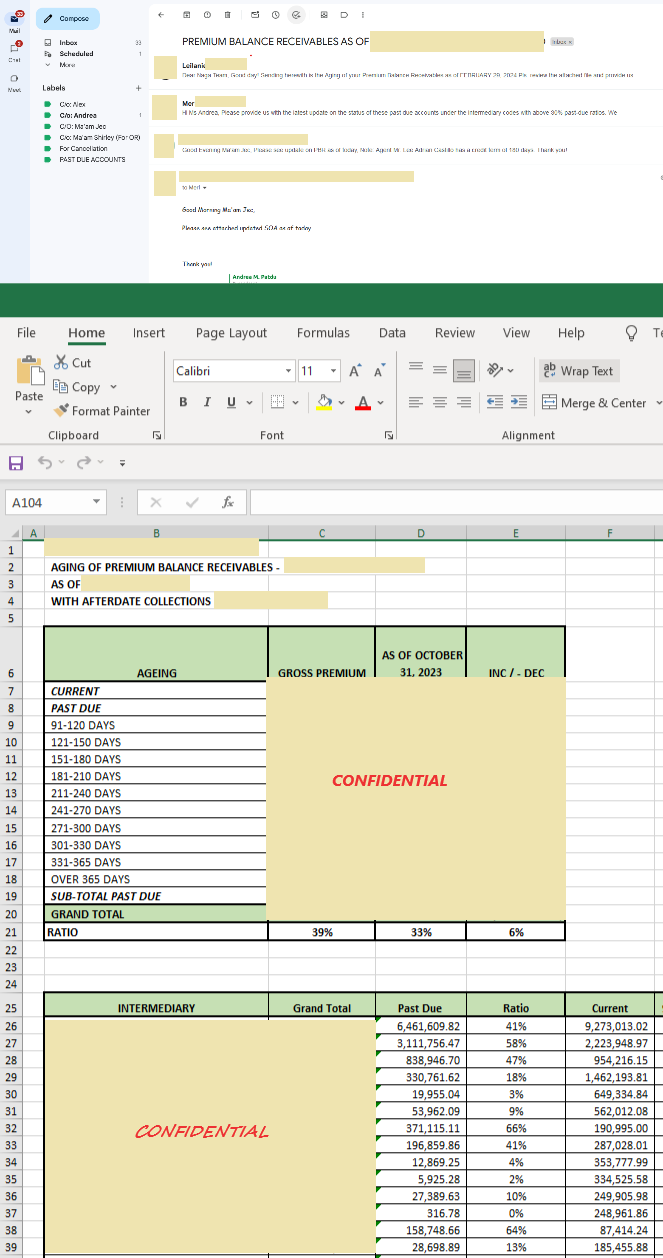Toggle the Center horizontal alignment button
The width and height of the screenshot is (663, 1258).
click(441, 402)
